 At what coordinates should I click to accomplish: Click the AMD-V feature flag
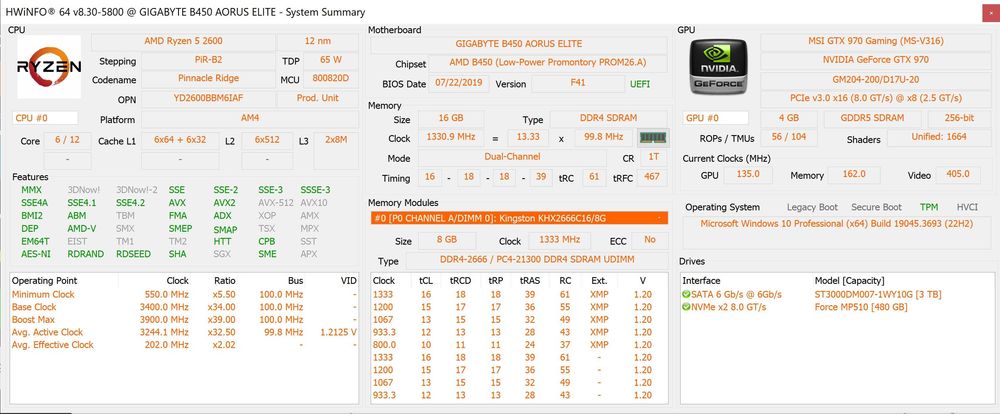[x=82, y=228]
